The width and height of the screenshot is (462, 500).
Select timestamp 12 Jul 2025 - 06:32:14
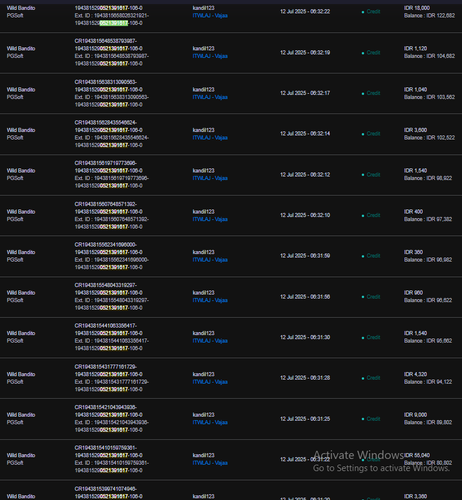(x=305, y=134)
